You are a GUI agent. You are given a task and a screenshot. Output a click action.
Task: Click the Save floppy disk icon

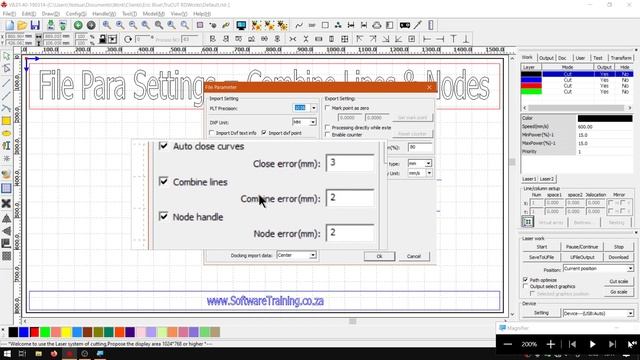coord(35,25)
